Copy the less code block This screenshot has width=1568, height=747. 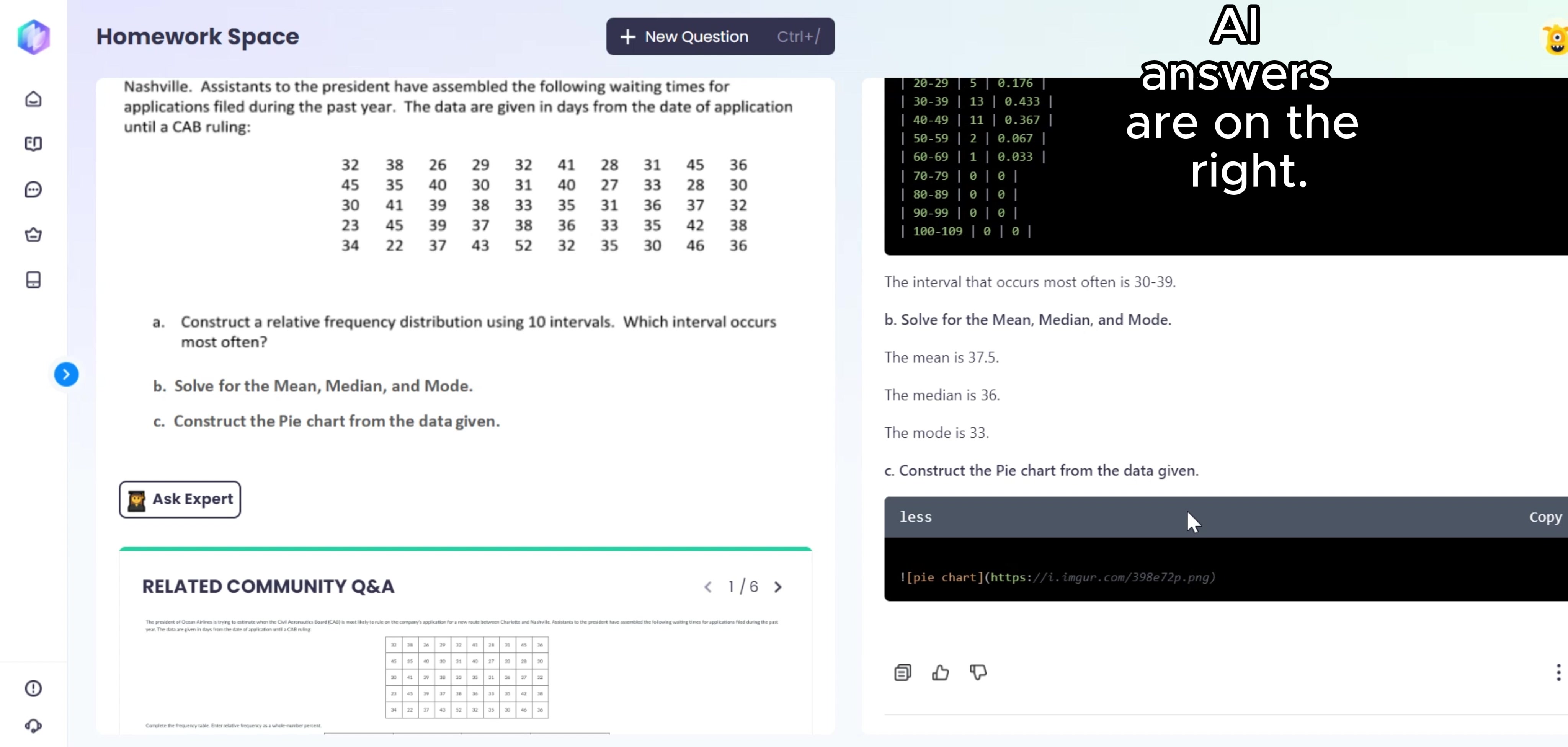tap(1545, 517)
